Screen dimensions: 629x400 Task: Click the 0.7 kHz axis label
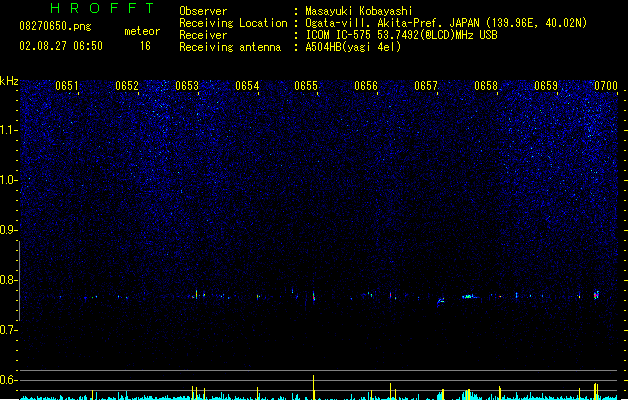point(8,330)
